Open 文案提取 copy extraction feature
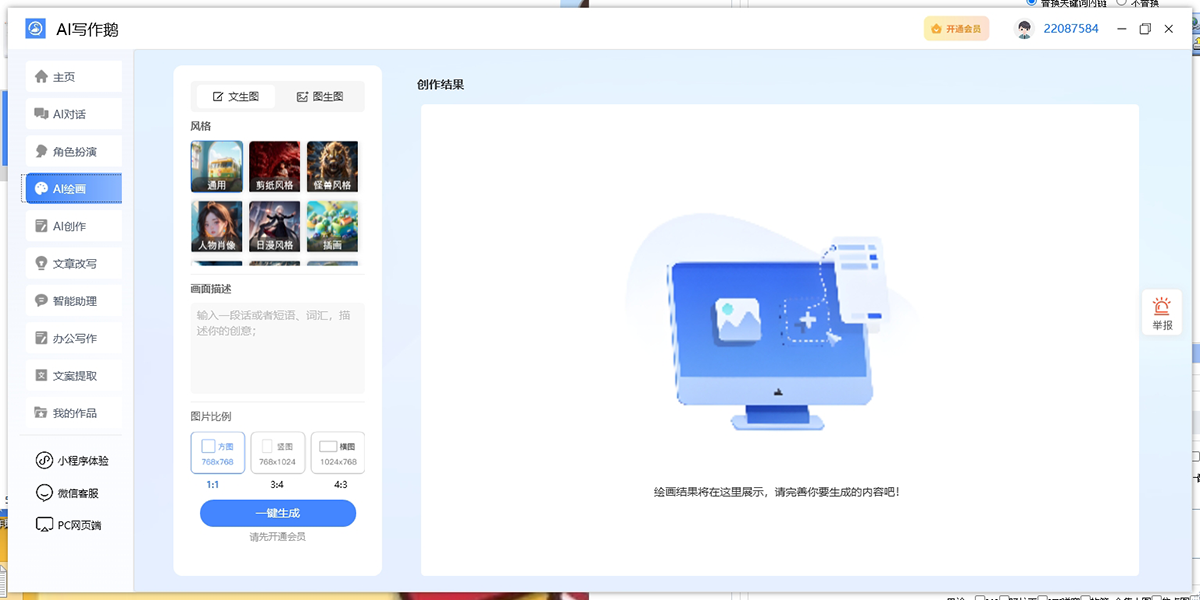 (x=73, y=375)
